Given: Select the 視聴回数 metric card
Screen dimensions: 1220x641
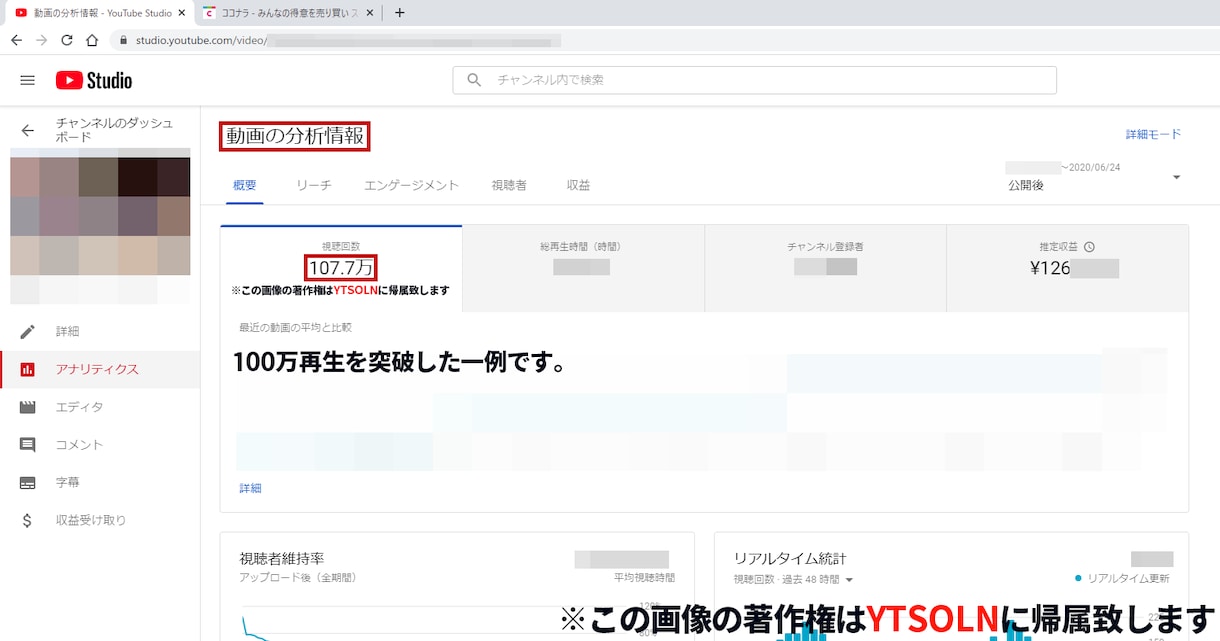Looking at the screenshot, I should (x=341, y=268).
